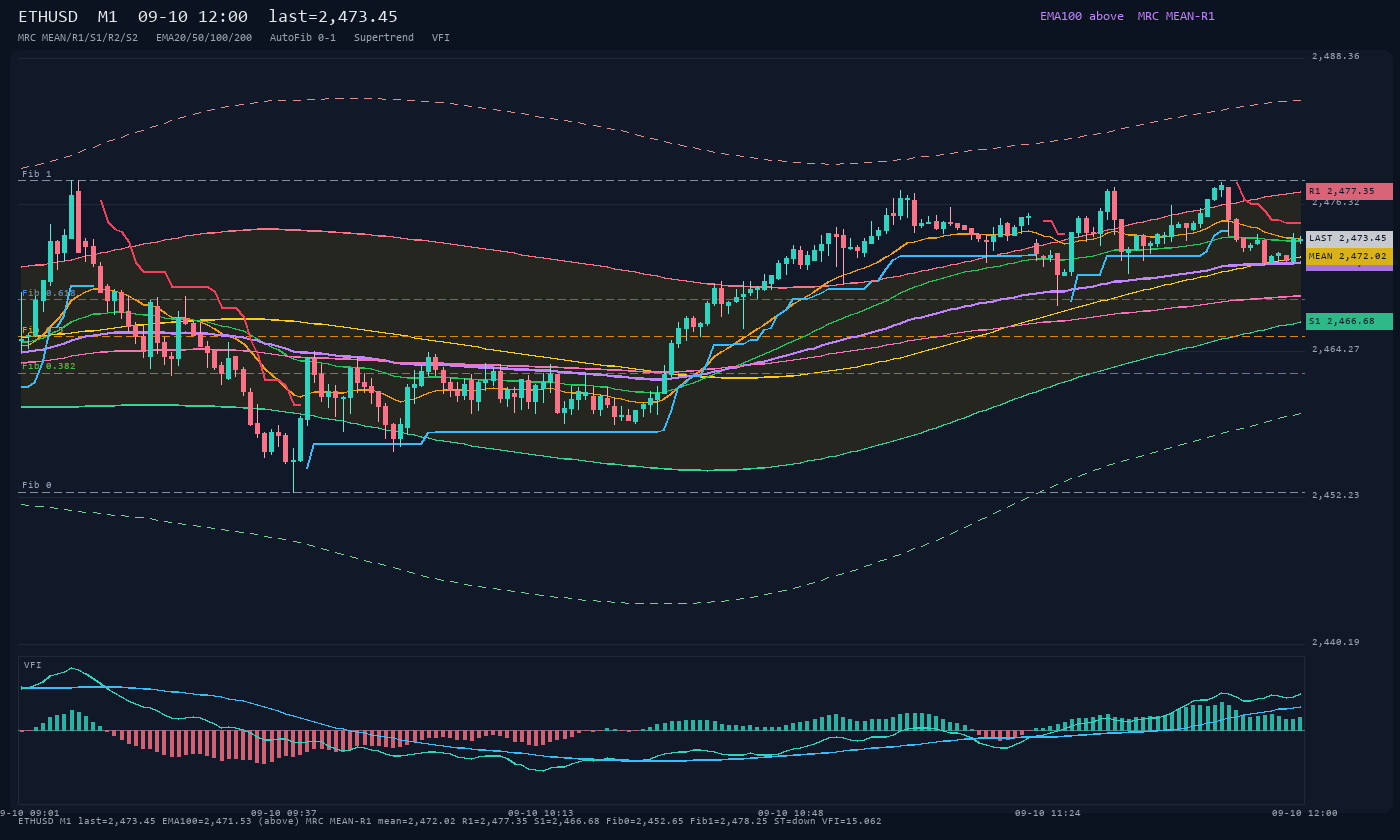Viewport: 1400px width, 840px height.
Task: Click the LAST 2,473.45 price tag
Action: [x=1349, y=239]
